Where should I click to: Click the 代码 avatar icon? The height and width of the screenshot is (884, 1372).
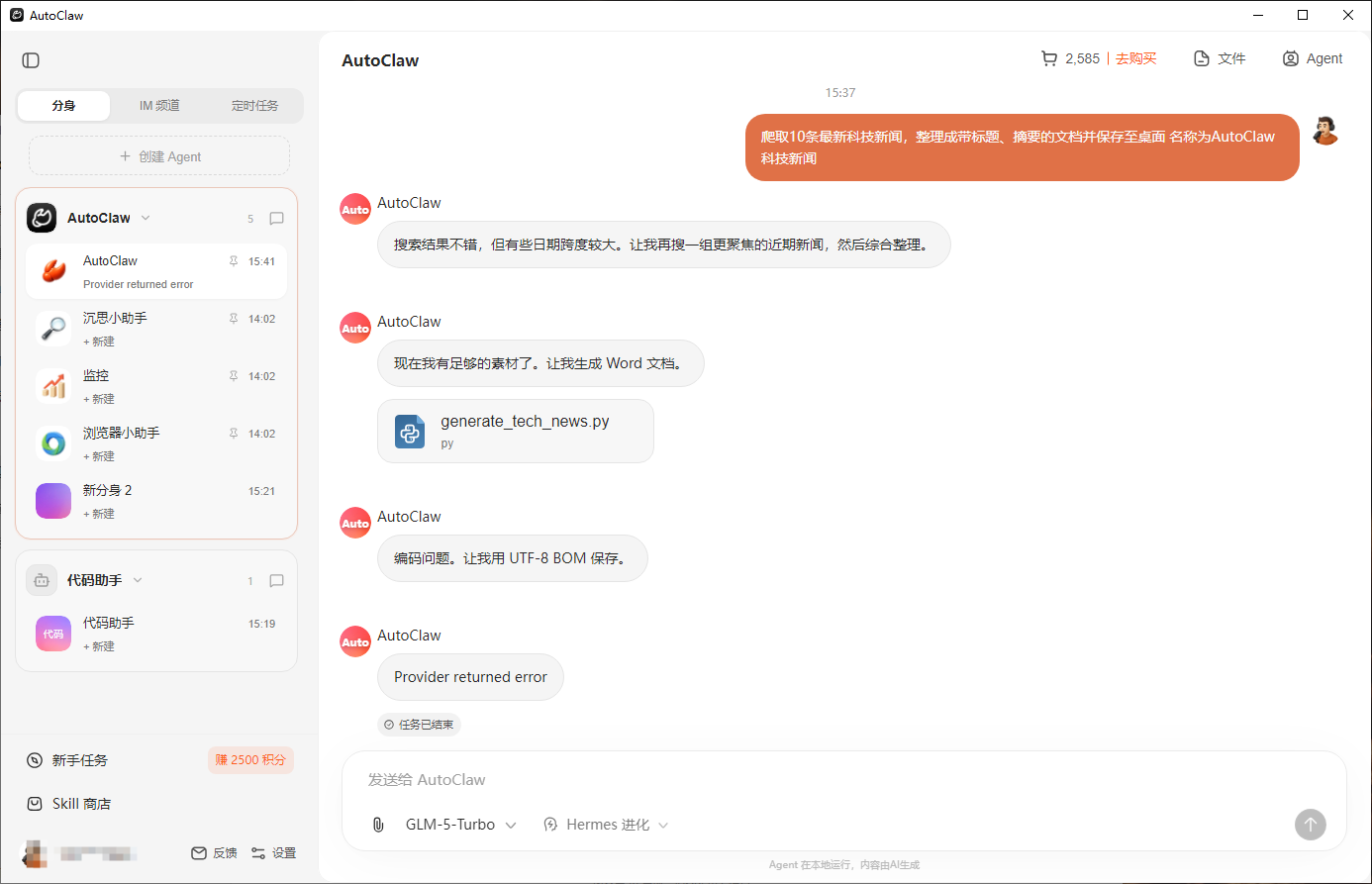pos(53,634)
